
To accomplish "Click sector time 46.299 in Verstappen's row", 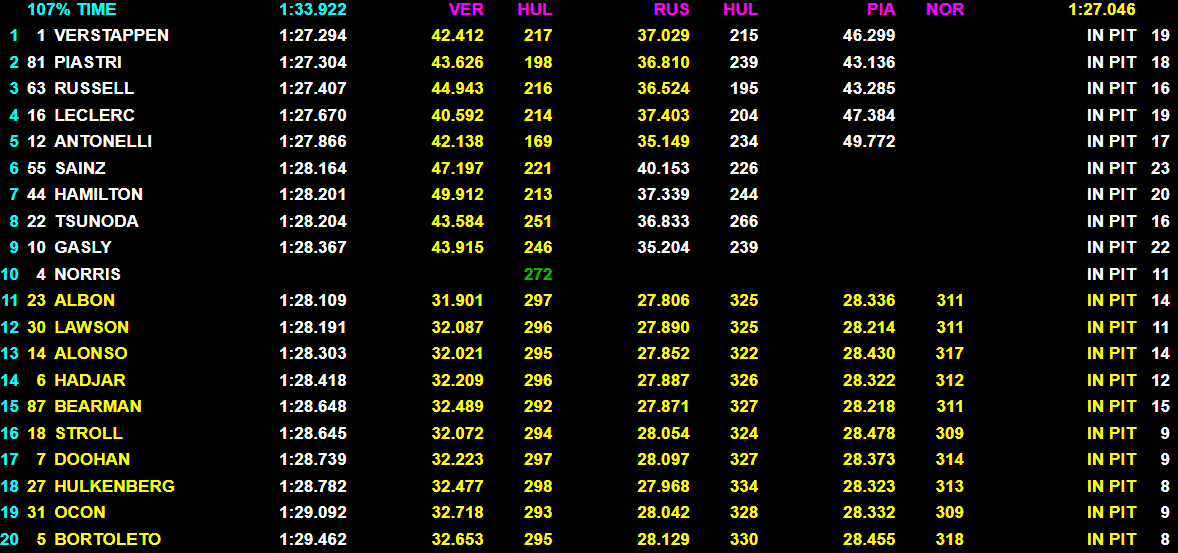I will coord(869,35).
